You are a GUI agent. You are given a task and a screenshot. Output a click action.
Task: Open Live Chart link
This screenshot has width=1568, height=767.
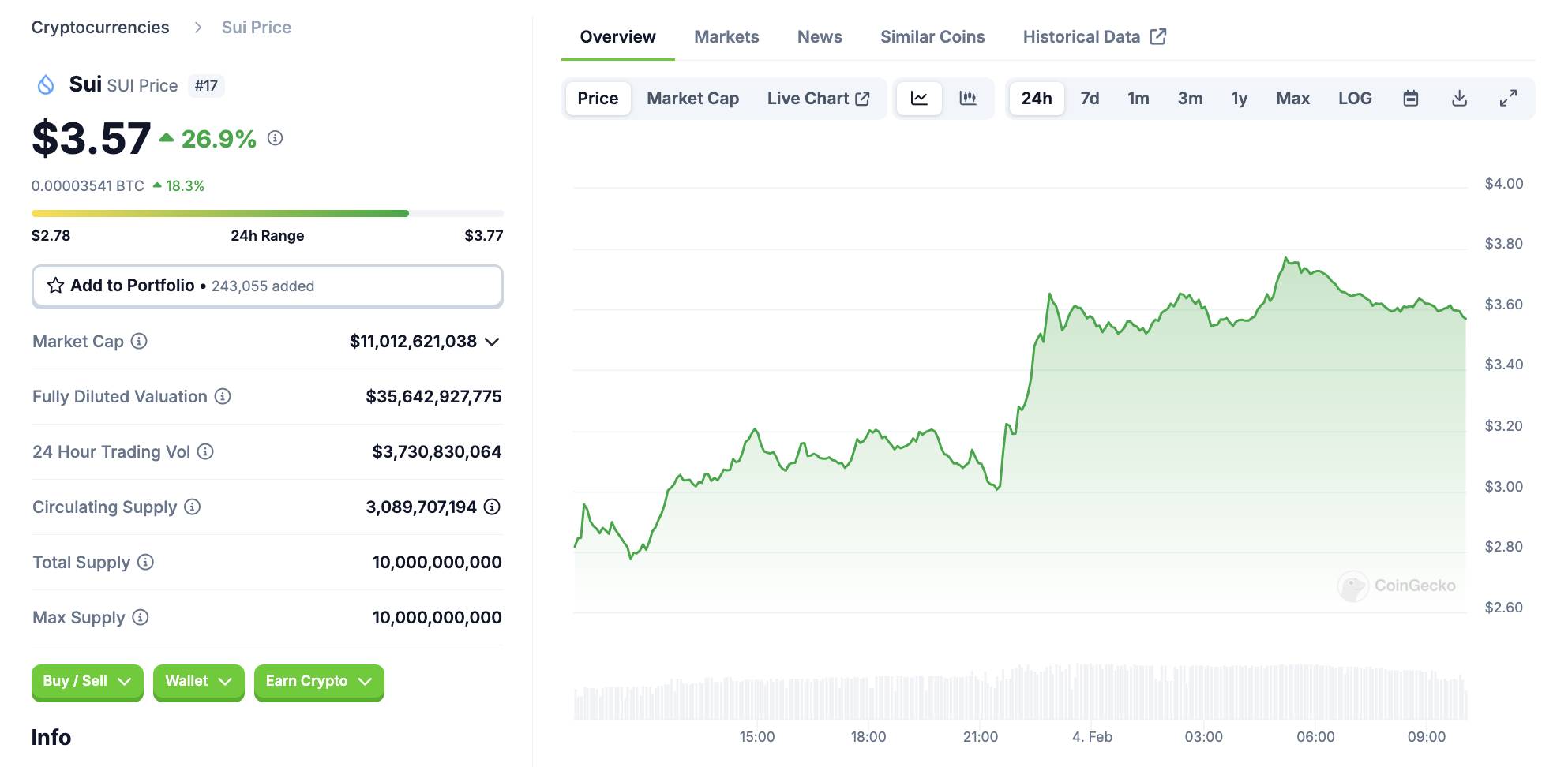pyautogui.click(x=818, y=99)
